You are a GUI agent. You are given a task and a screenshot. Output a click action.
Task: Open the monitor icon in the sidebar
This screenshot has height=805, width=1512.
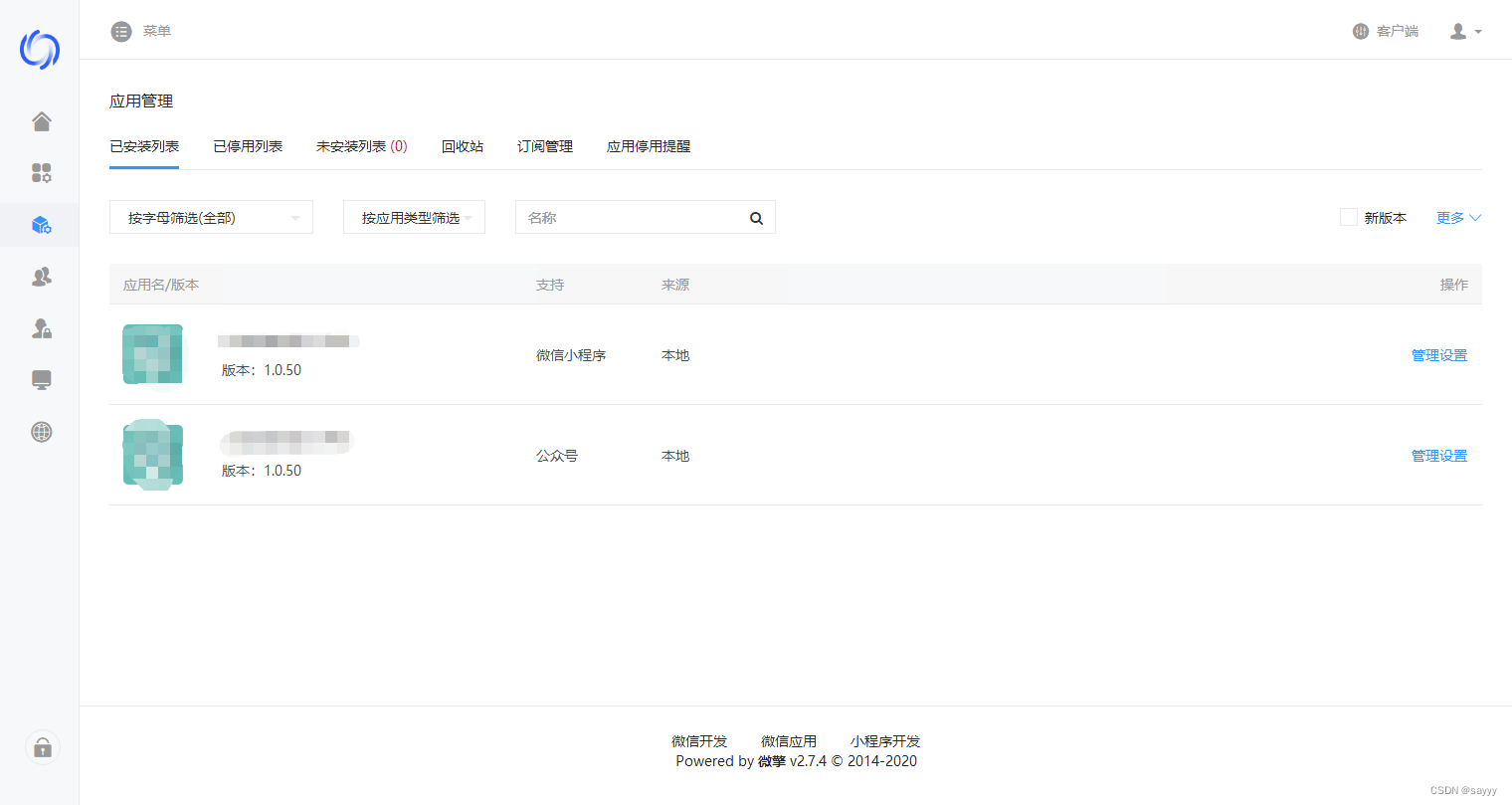pos(42,380)
